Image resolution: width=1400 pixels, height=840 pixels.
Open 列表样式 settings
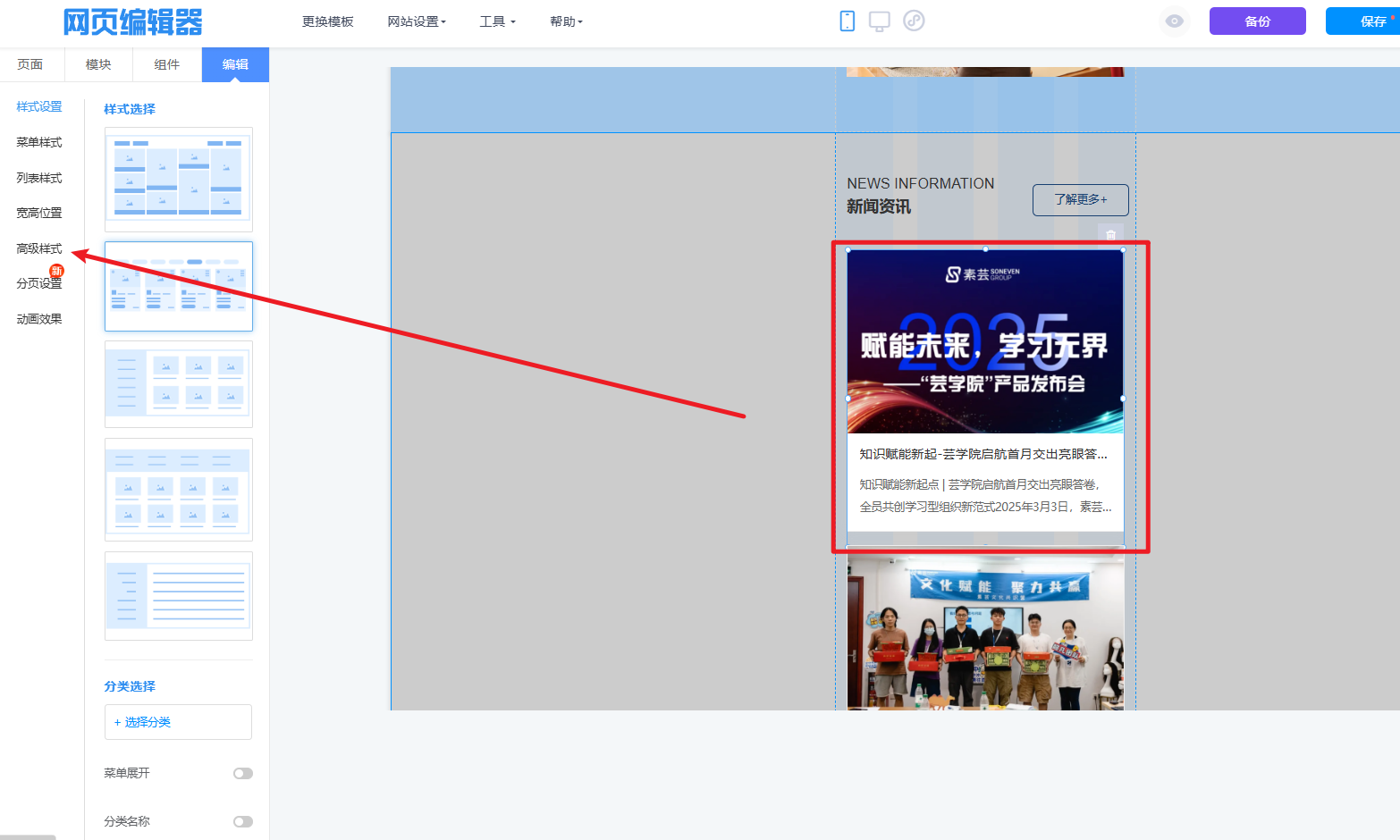pos(39,178)
